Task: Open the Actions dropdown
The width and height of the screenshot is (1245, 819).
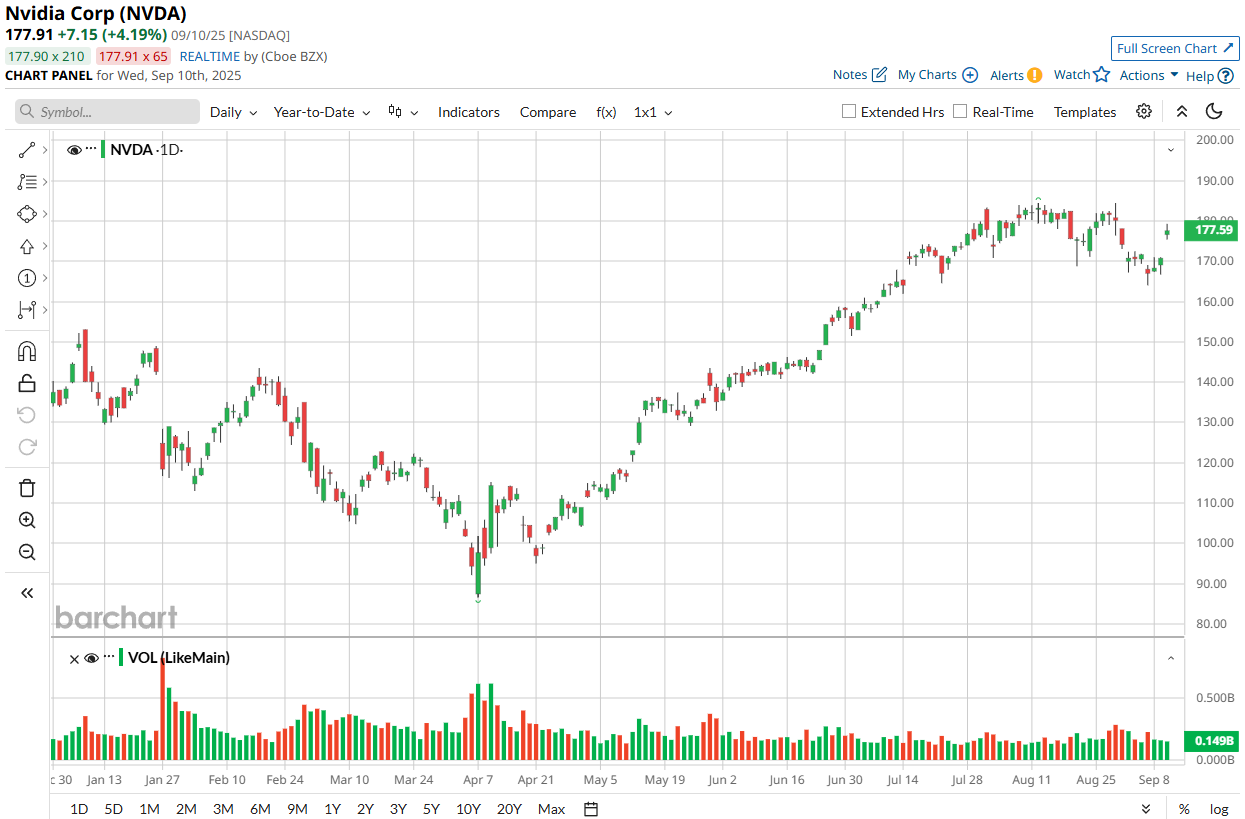Action: 1149,75
